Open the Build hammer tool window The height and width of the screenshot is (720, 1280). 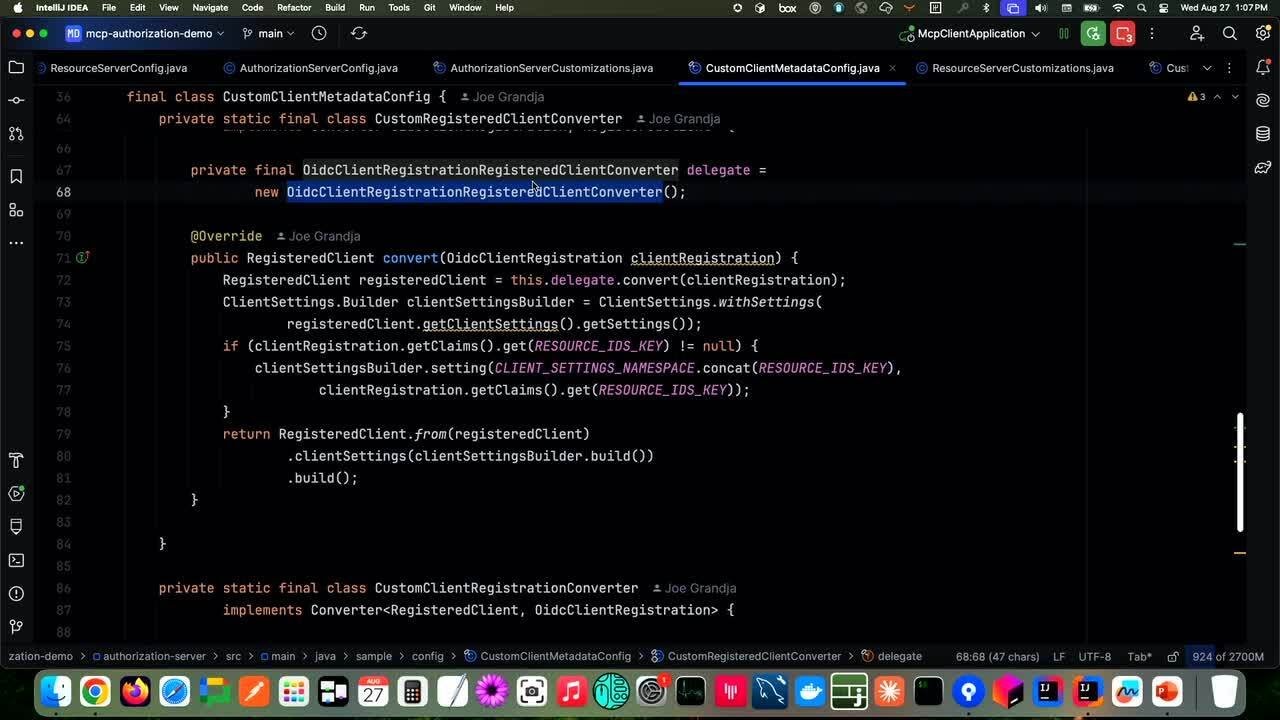(16, 460)
